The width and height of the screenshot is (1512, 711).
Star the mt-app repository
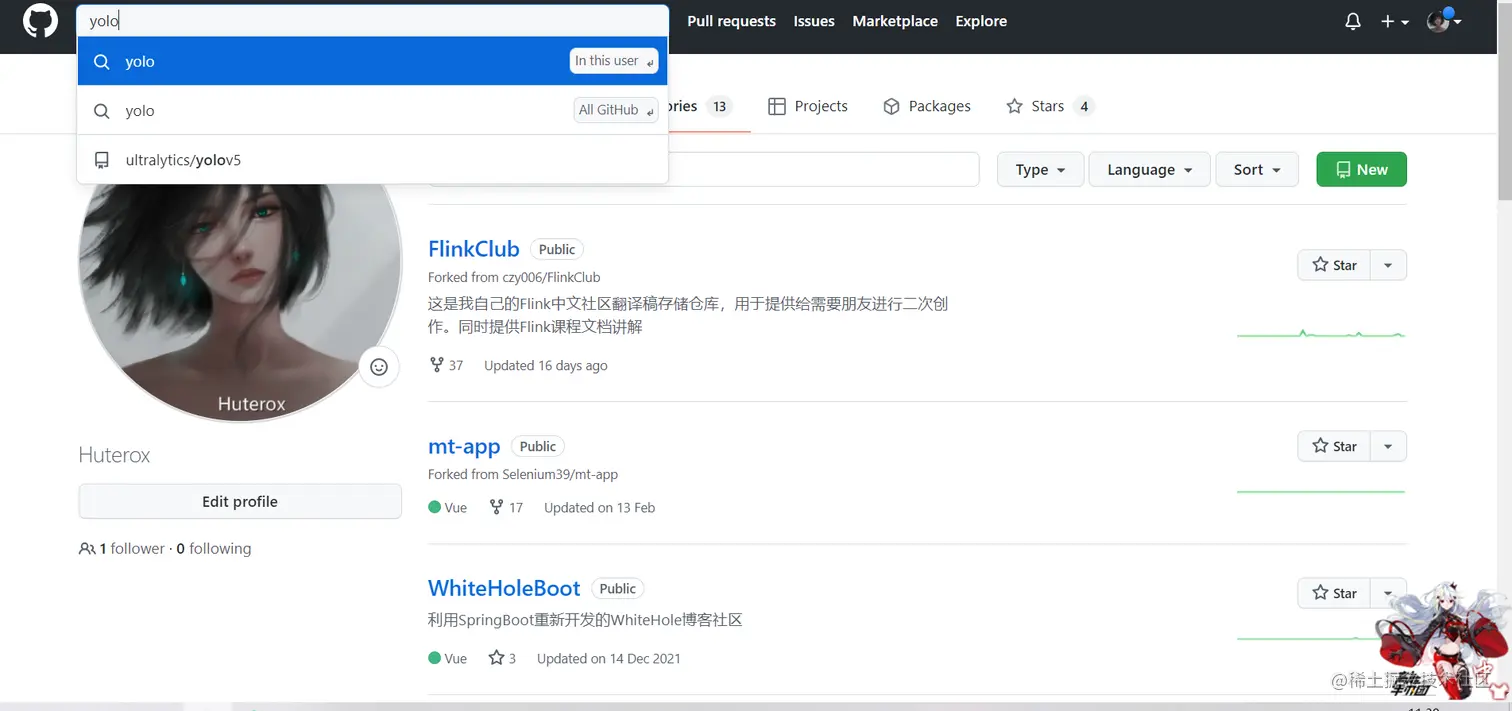point(1333,446)
